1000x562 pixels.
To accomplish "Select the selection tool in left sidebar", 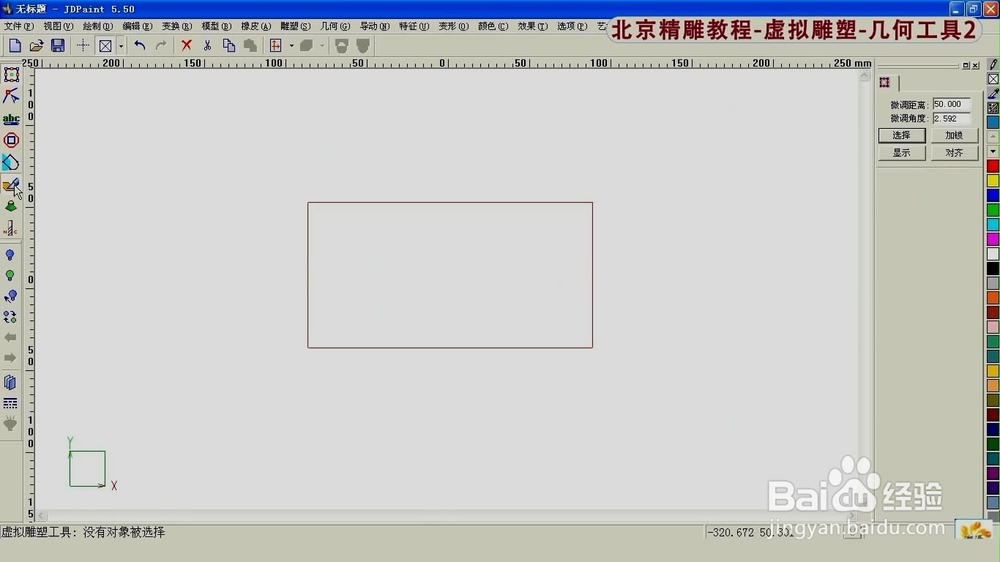I will [x=11, y=75].
